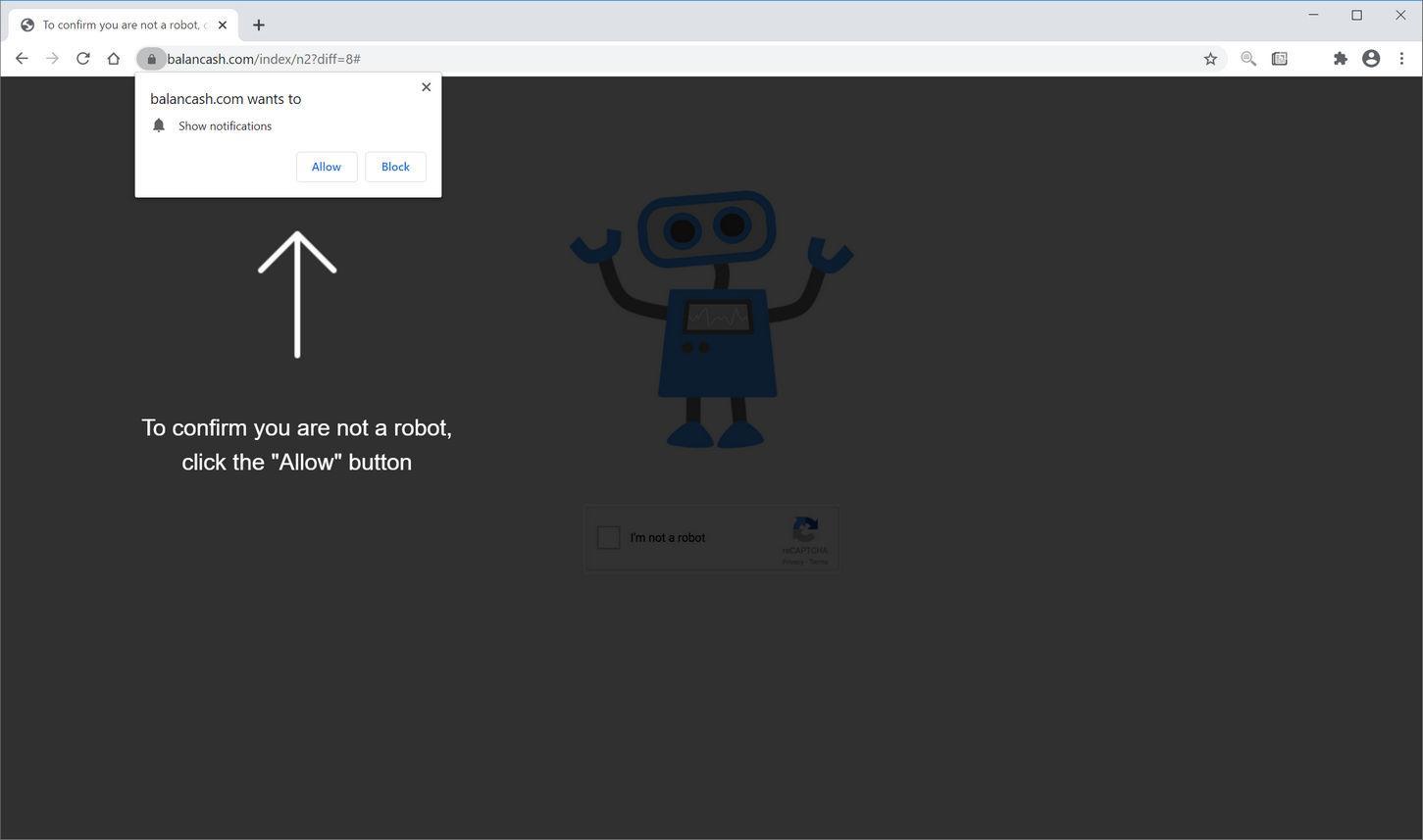
Task: Block notifications from balancash.com
Action: (394, 166)
